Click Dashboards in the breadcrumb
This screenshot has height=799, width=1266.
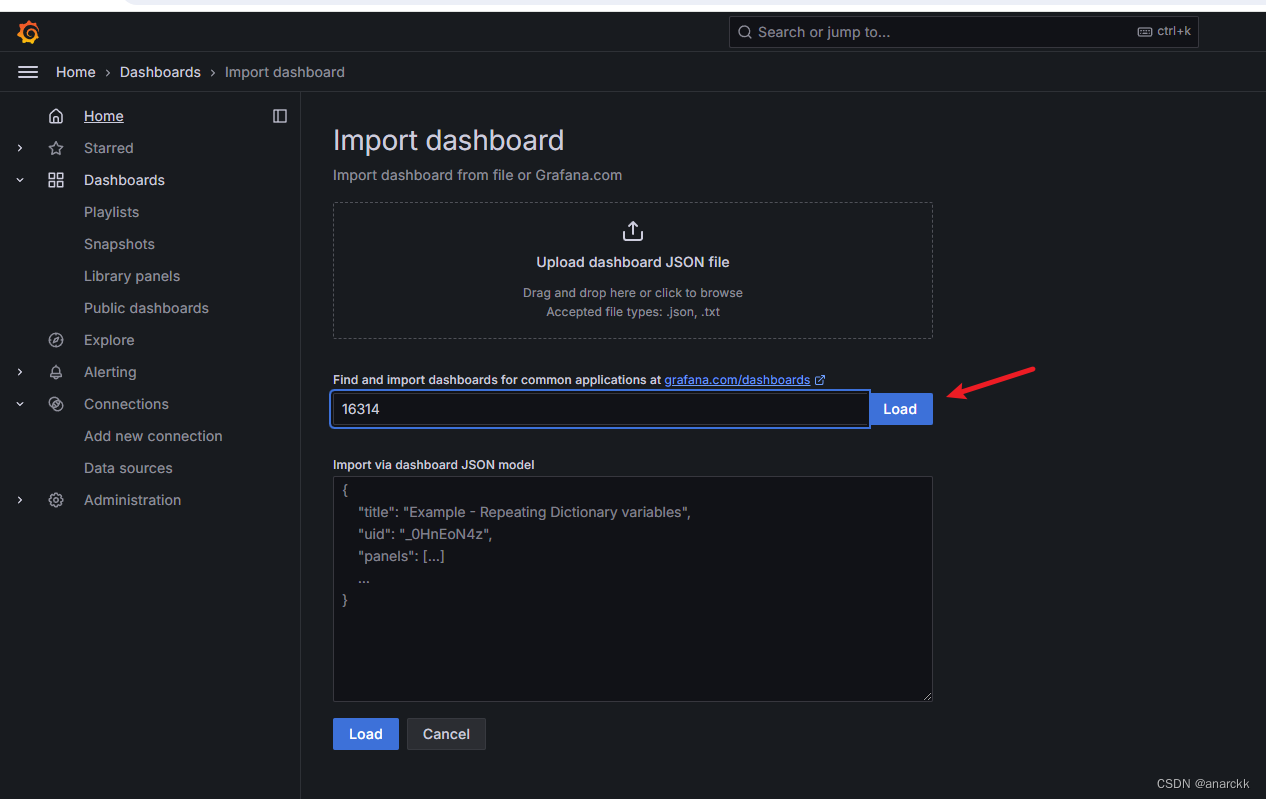160,72
